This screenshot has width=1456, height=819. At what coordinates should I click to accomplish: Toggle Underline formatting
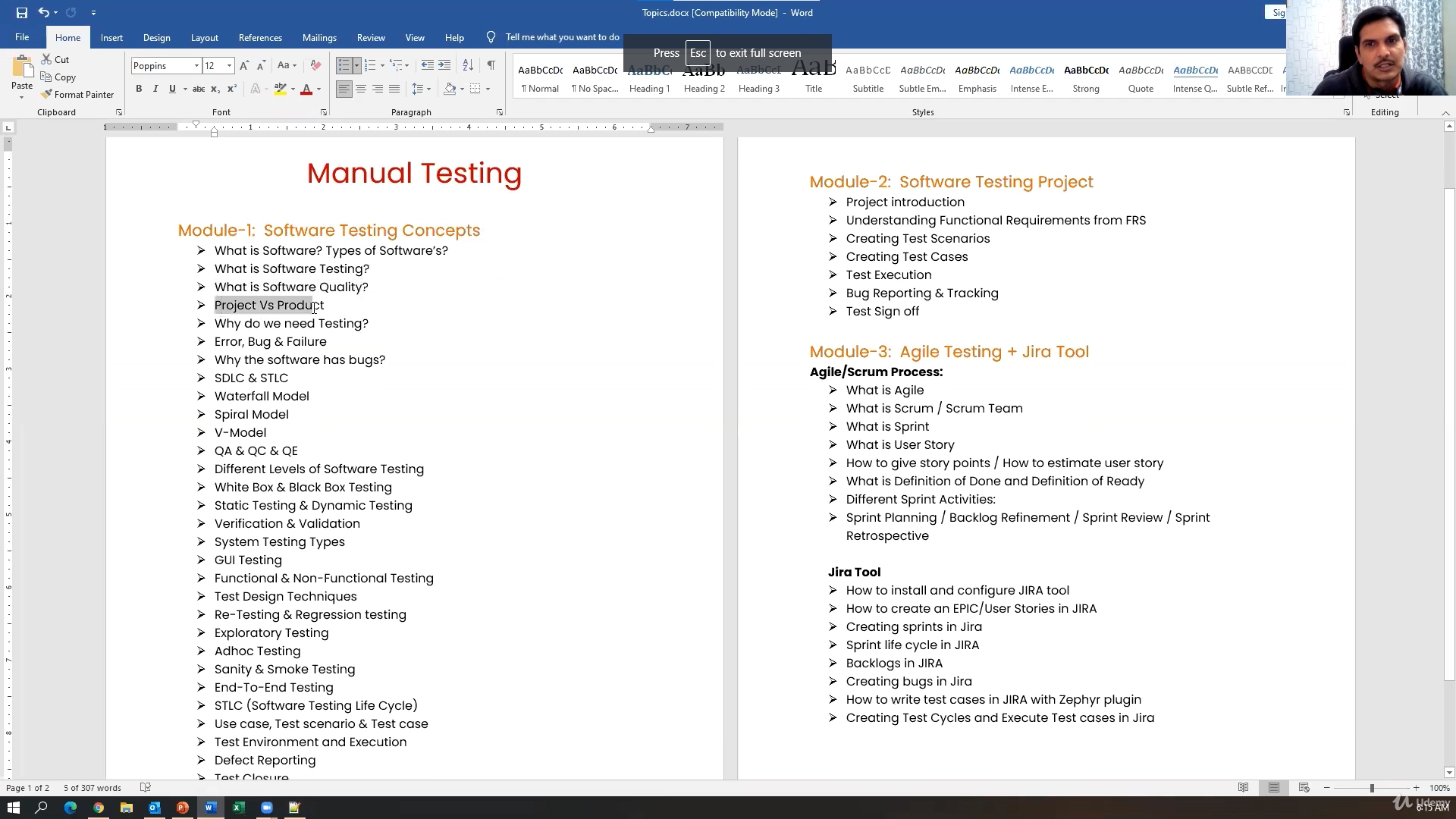172,89
